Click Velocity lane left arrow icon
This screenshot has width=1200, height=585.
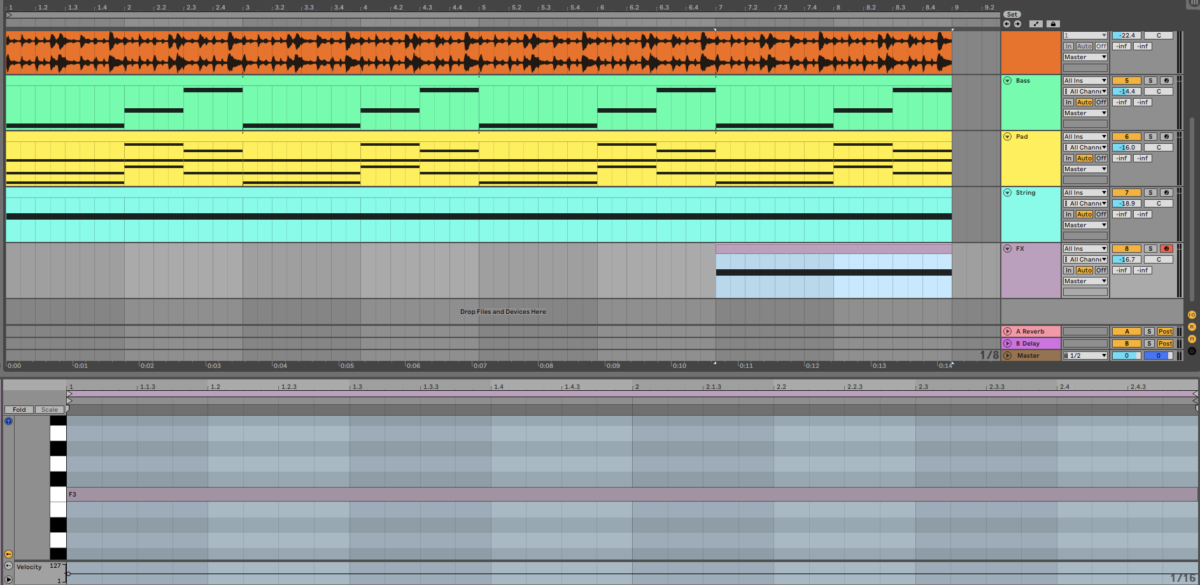tap(8, 565)
